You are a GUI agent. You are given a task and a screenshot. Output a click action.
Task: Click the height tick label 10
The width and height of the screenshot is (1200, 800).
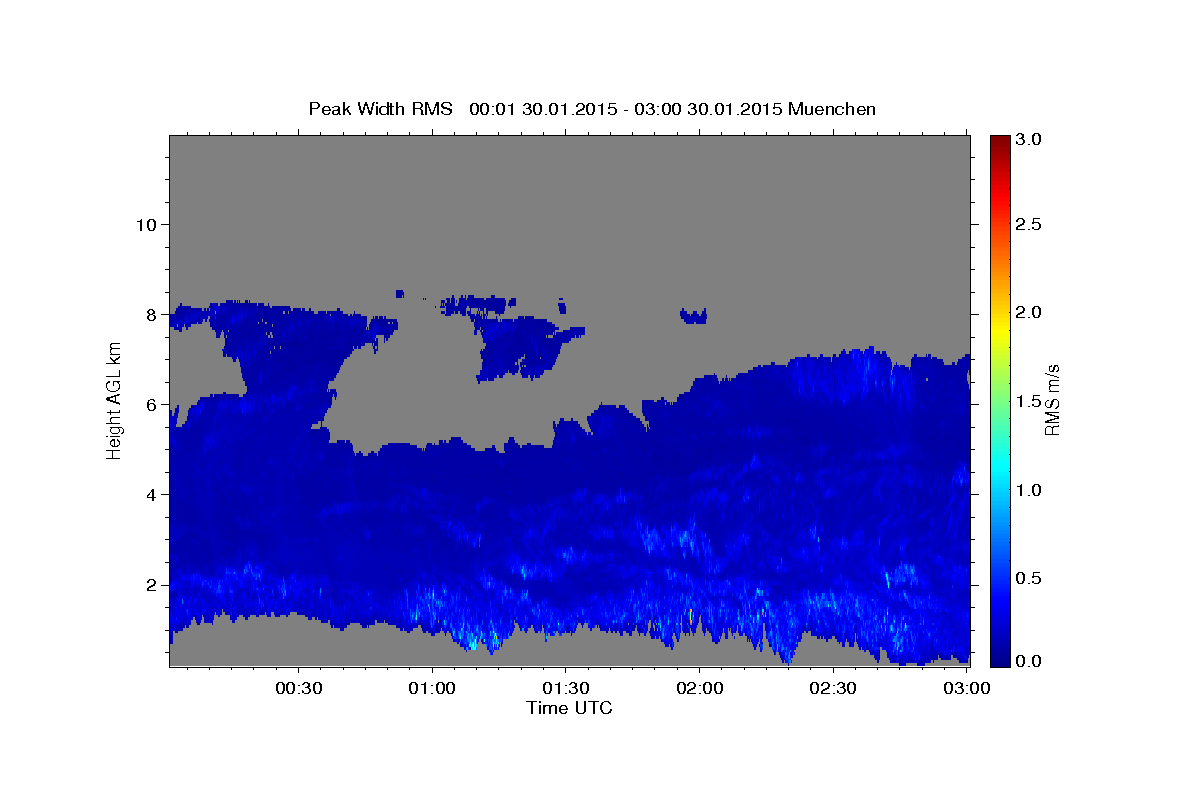[x=145, y=224]
